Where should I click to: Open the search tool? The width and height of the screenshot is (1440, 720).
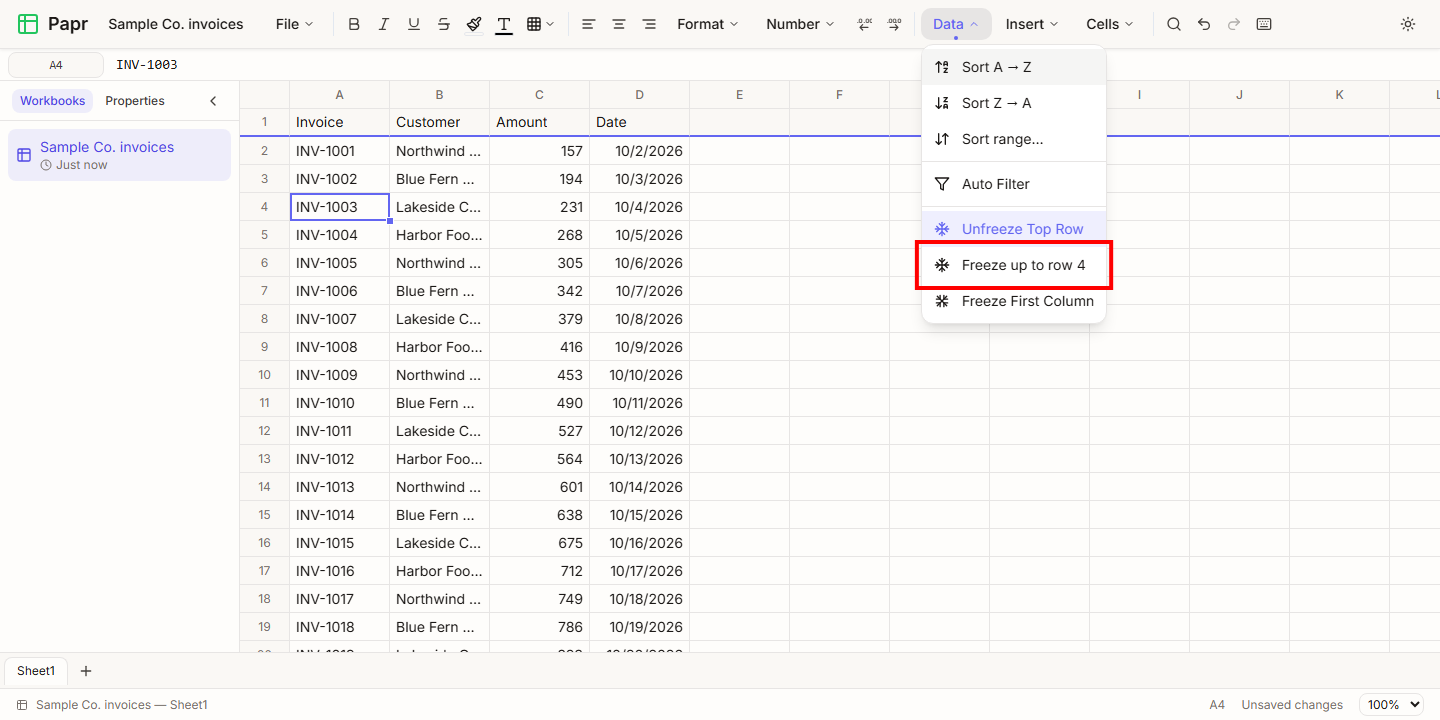point(1174,24)
